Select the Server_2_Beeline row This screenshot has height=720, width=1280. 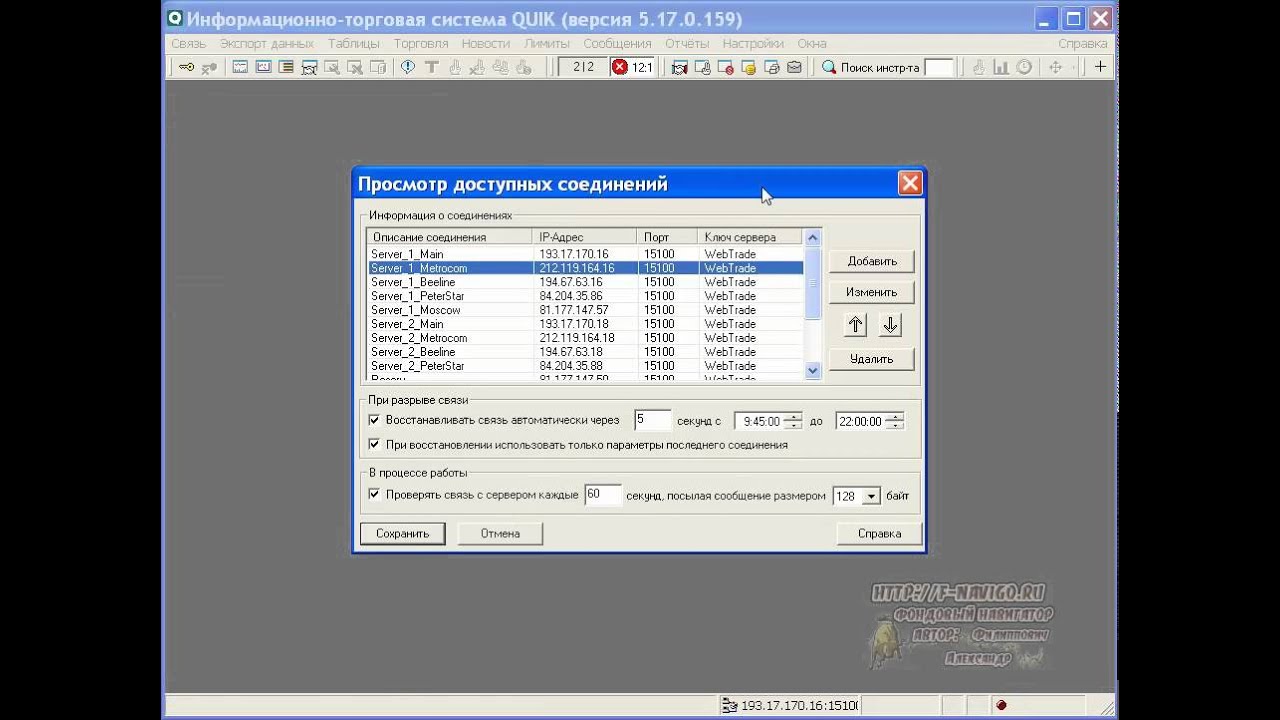[585, 352]
